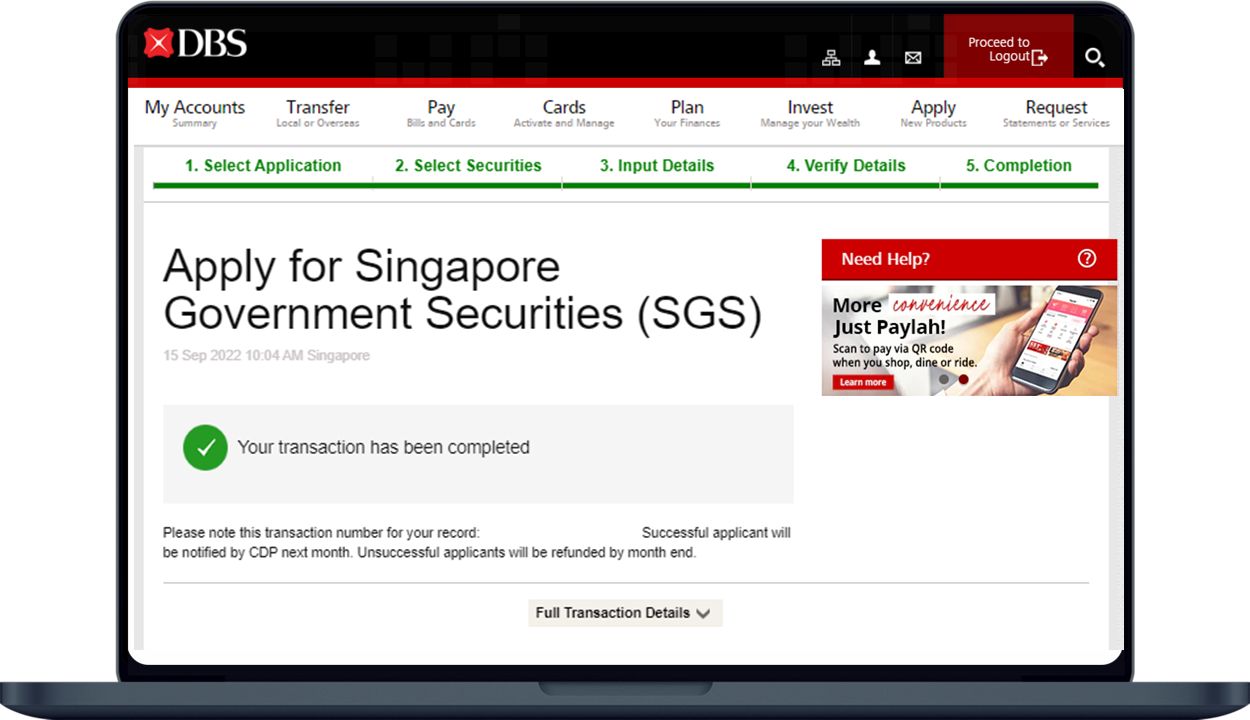
Task: Click Learn more on Paylah banner
Action: [863, 382]
